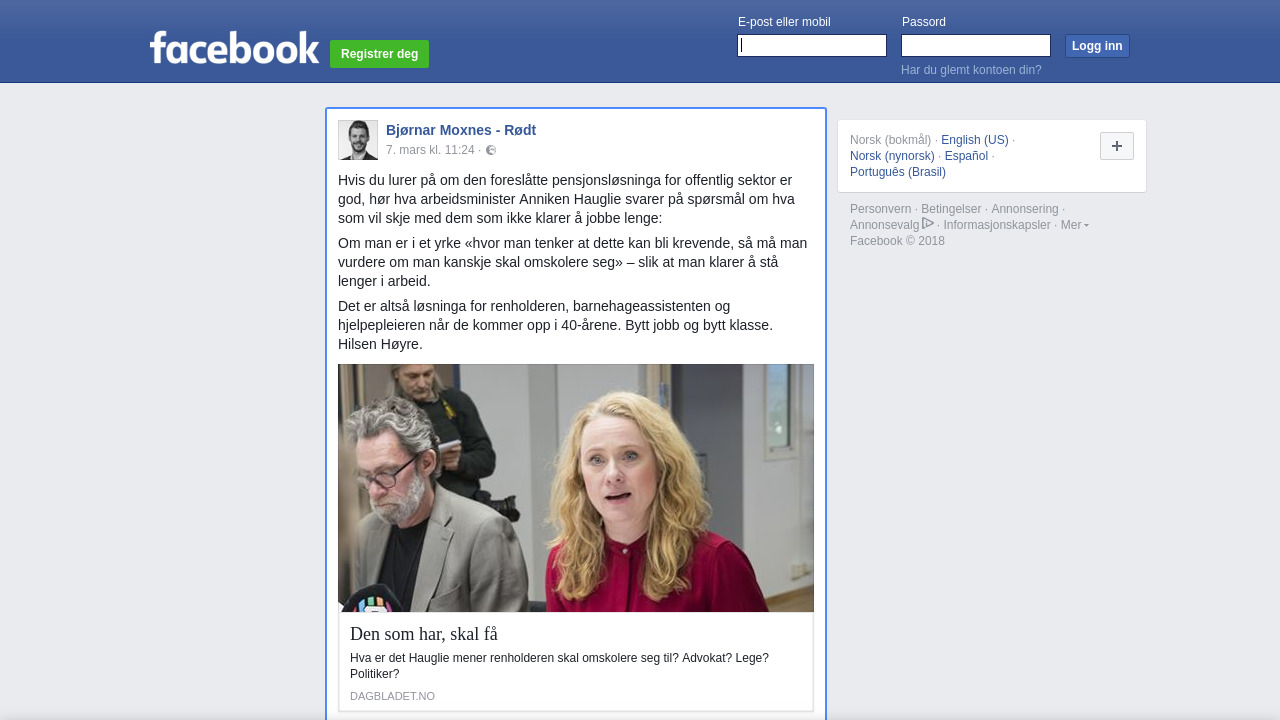Switch language to Español
1280x720 pixels.
966,156
